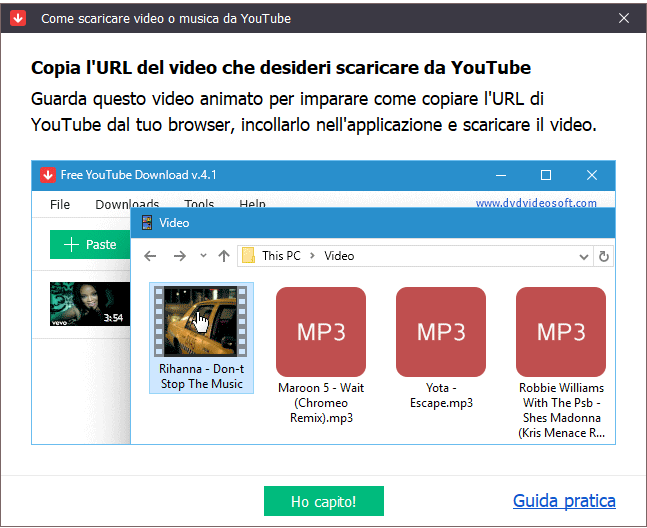
Task: Select the Rihanna video thumbnail with yellow taxi
Action: click(201, 321)
